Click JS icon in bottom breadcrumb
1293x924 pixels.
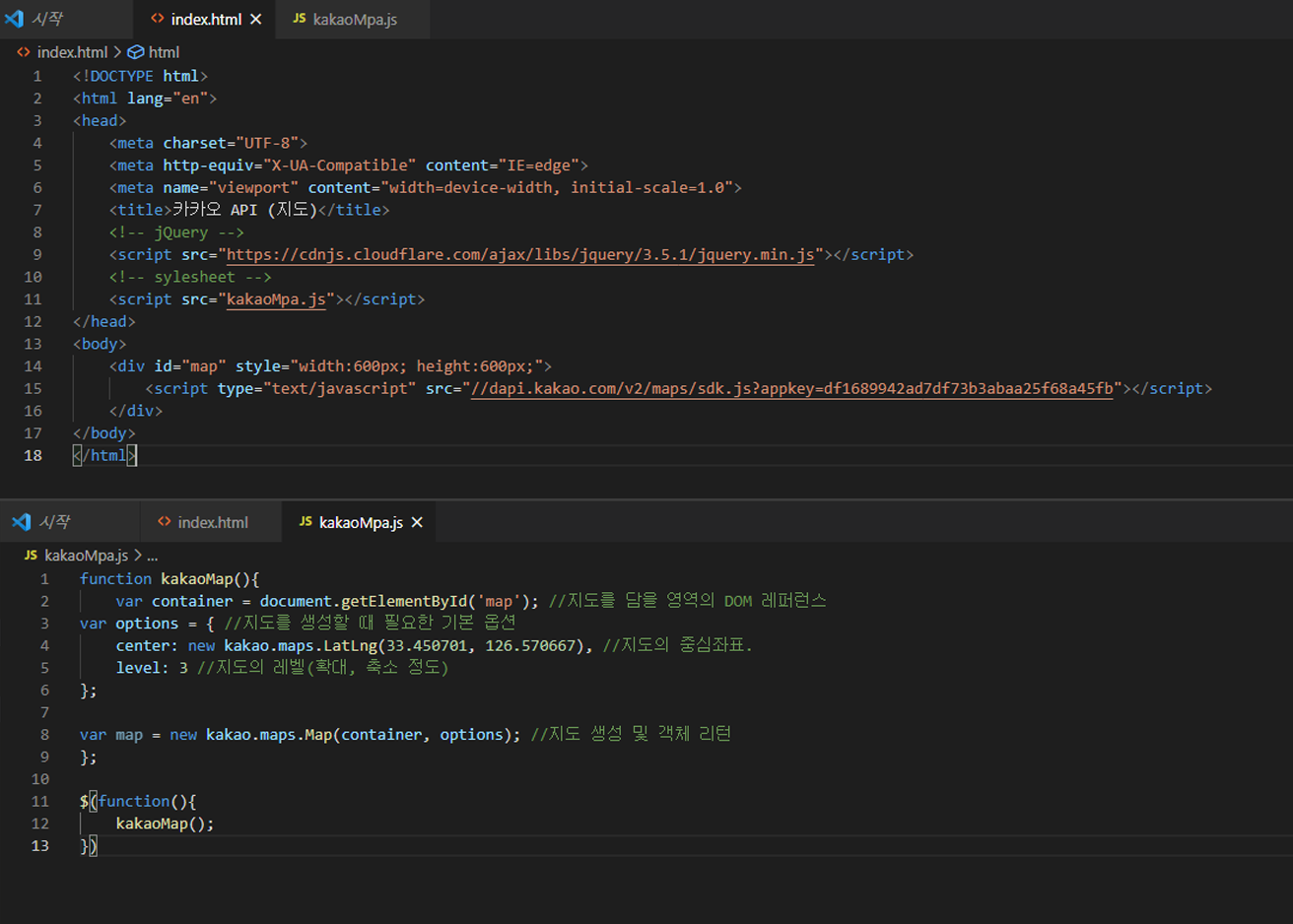31,556
